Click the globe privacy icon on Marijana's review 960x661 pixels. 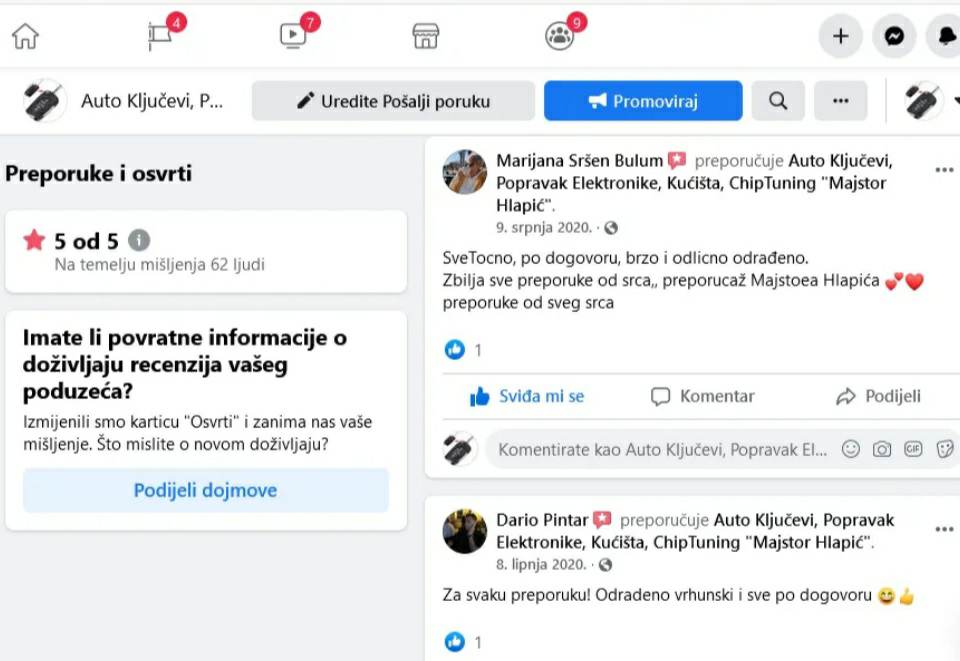(611, 228)
